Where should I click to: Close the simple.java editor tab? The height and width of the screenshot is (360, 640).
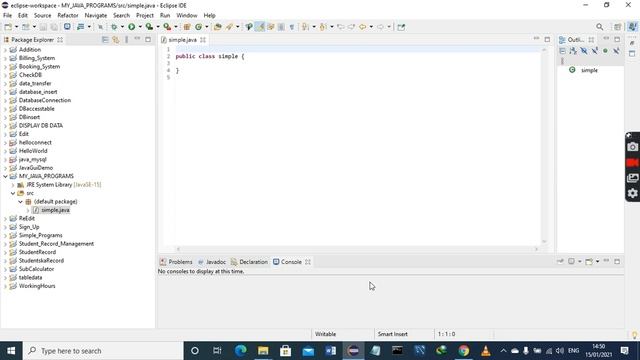(203, 40)
